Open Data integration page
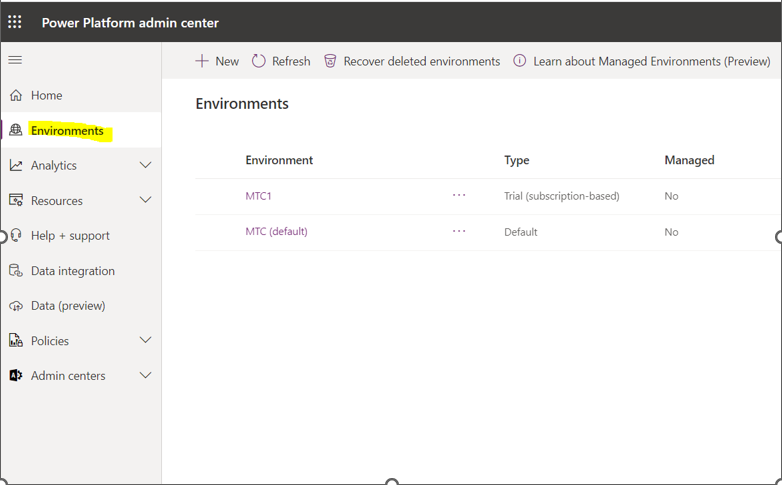Image resolution: width=782 pixels, height=485 pixels. [x=72, y=271]
